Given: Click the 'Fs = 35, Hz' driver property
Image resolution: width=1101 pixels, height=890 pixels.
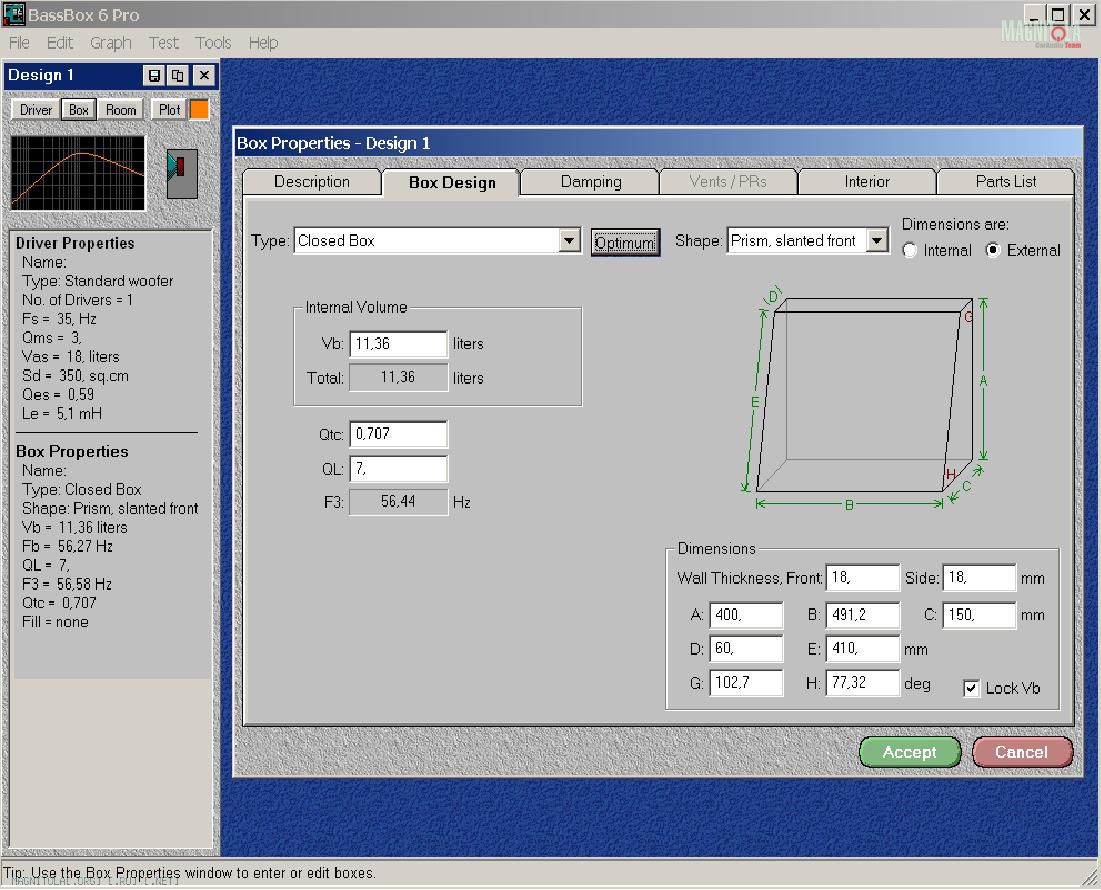Looking at the screenshot, I should tap(59, 319).
